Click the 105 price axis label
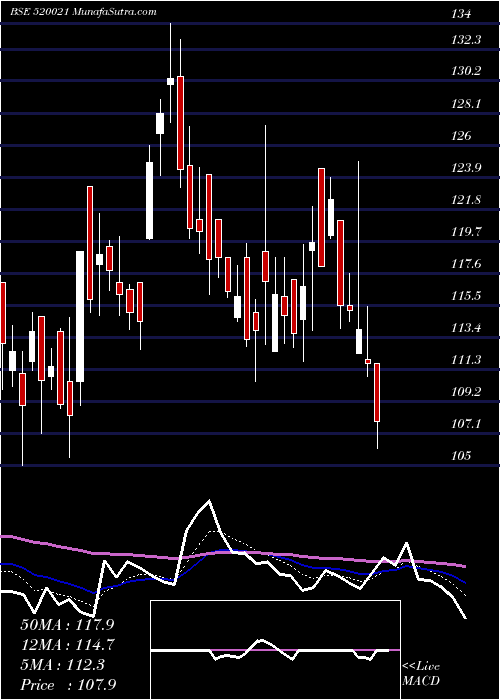The image size is (500, 700). [461, 456]
